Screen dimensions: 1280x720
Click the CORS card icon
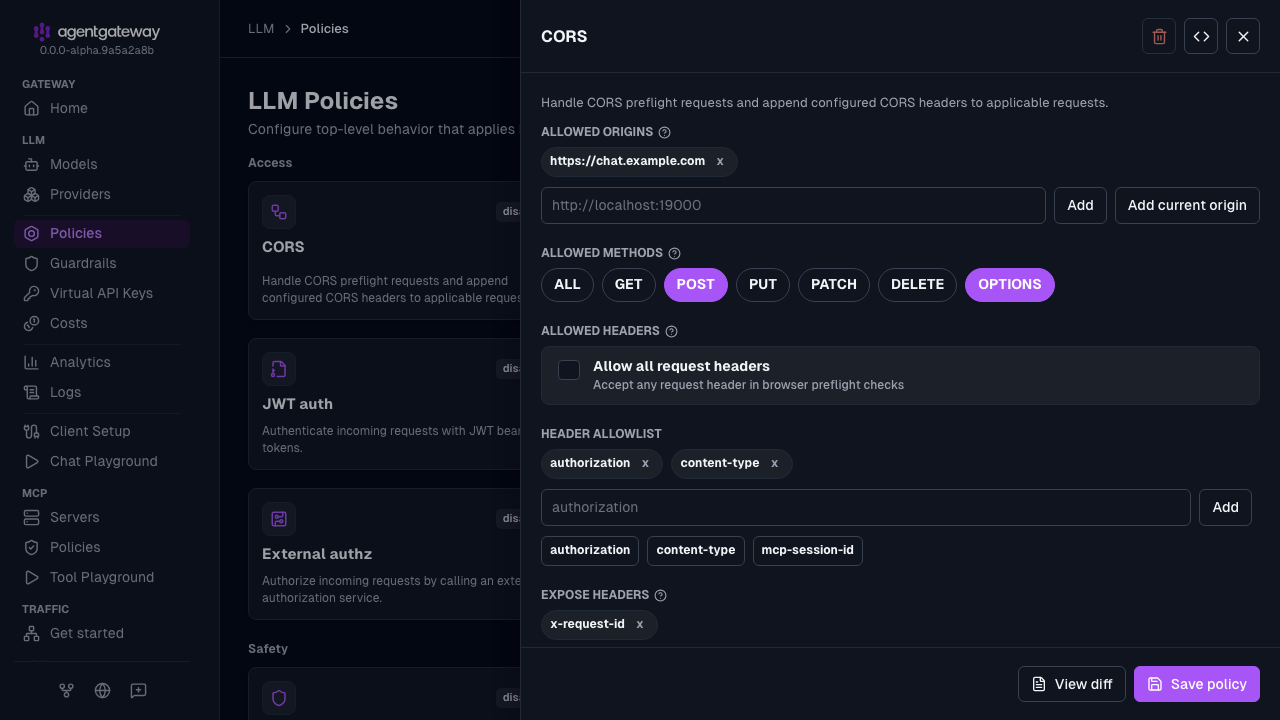coord(279,212)
